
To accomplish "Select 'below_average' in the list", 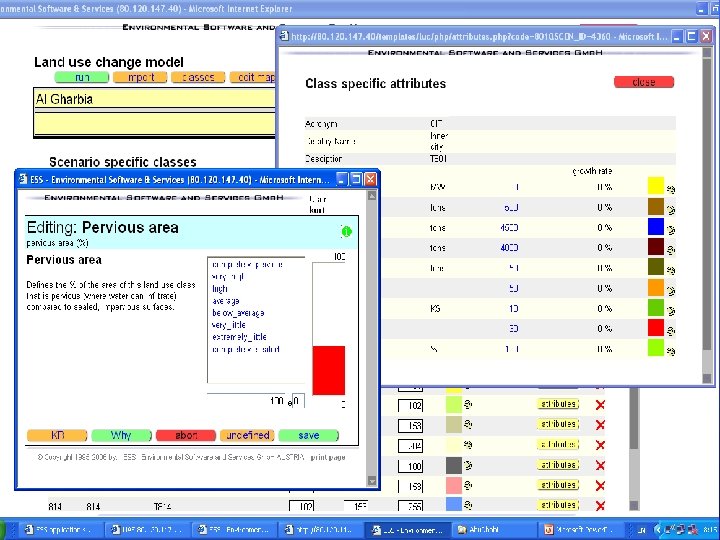I will (238, 313).
